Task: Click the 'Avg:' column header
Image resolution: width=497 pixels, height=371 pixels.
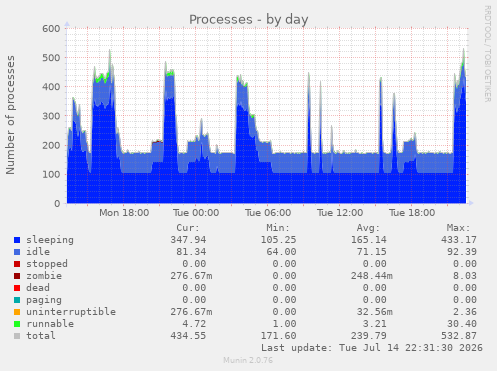Action: pyautogui.click(x=368, y=228)
